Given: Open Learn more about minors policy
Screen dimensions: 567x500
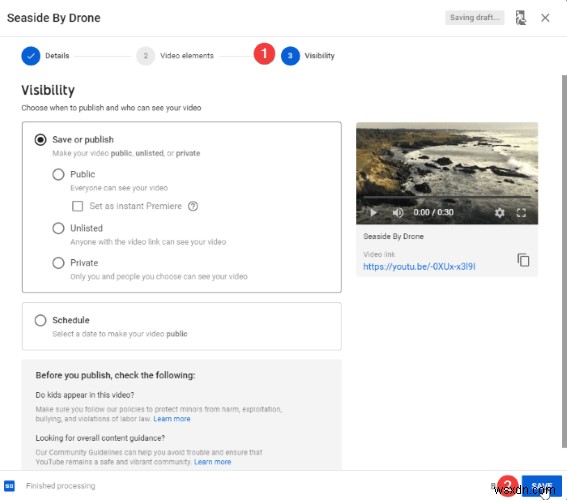Looking at the screenshot, I should point(172,419).
